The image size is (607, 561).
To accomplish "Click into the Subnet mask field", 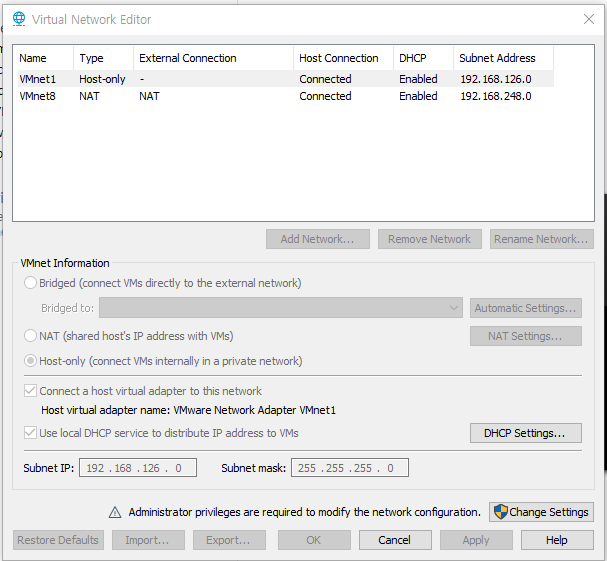I will pyautogui.click(x=350, y=468).
